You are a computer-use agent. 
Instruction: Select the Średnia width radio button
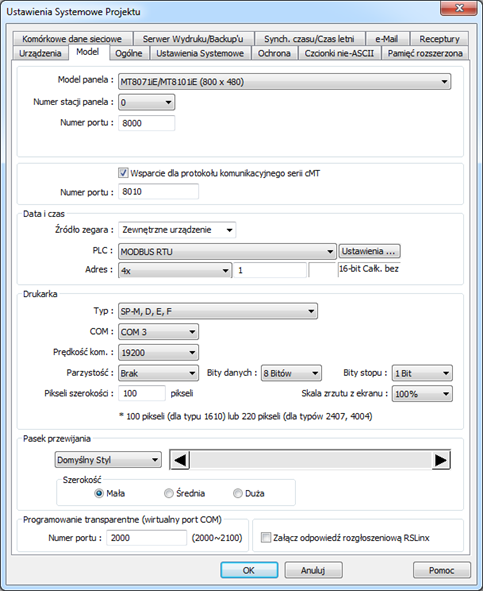pyautogui.click(x=169, y=493)
